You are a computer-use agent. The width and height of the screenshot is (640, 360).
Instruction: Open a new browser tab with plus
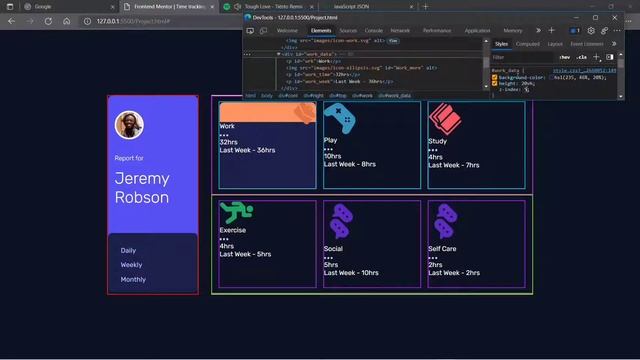[x=426, y=7]
